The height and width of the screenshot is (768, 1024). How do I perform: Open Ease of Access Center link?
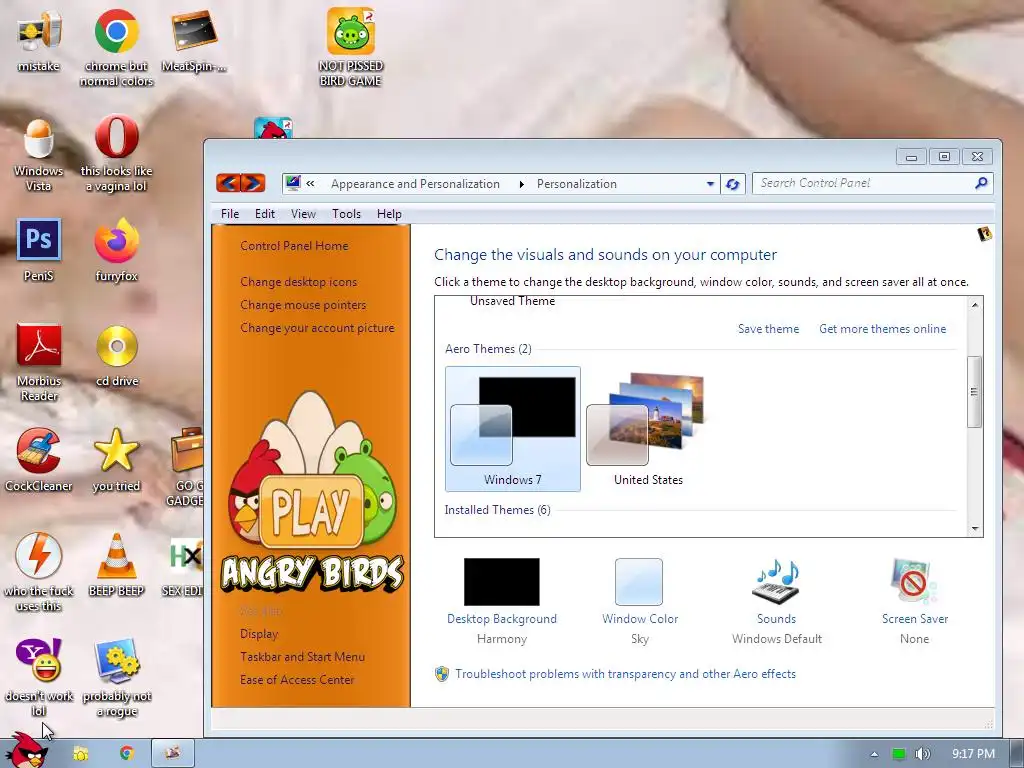tap(296, 680)
